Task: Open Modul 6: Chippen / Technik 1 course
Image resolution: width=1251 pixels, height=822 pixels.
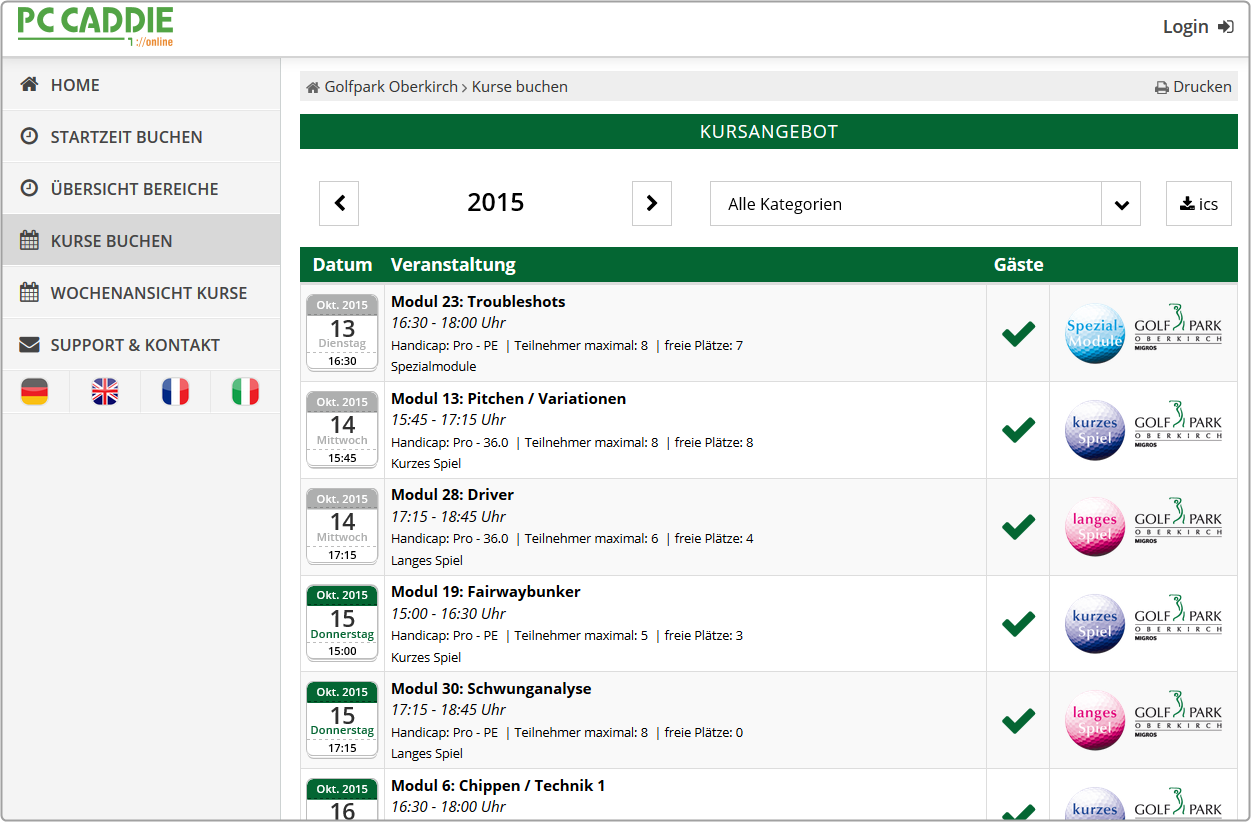Action: (x=498, y=786)
